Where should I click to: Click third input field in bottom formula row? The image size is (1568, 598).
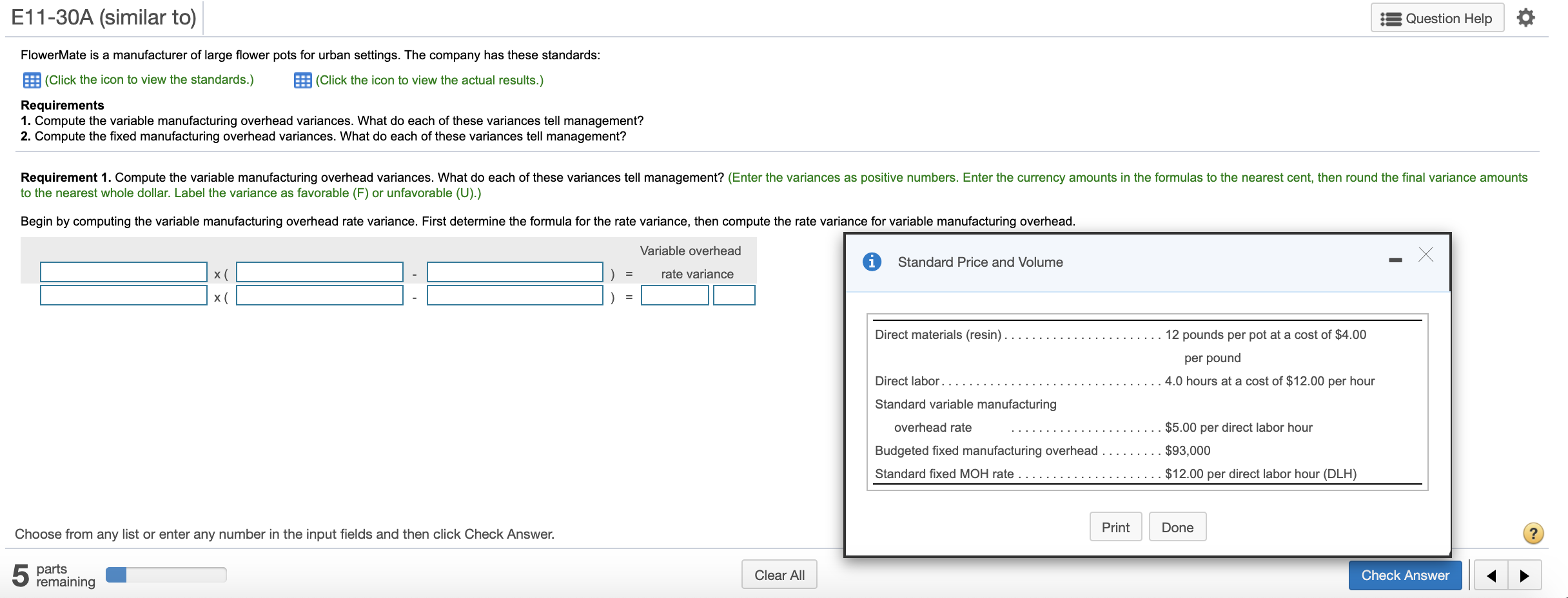tap(515, 295)
